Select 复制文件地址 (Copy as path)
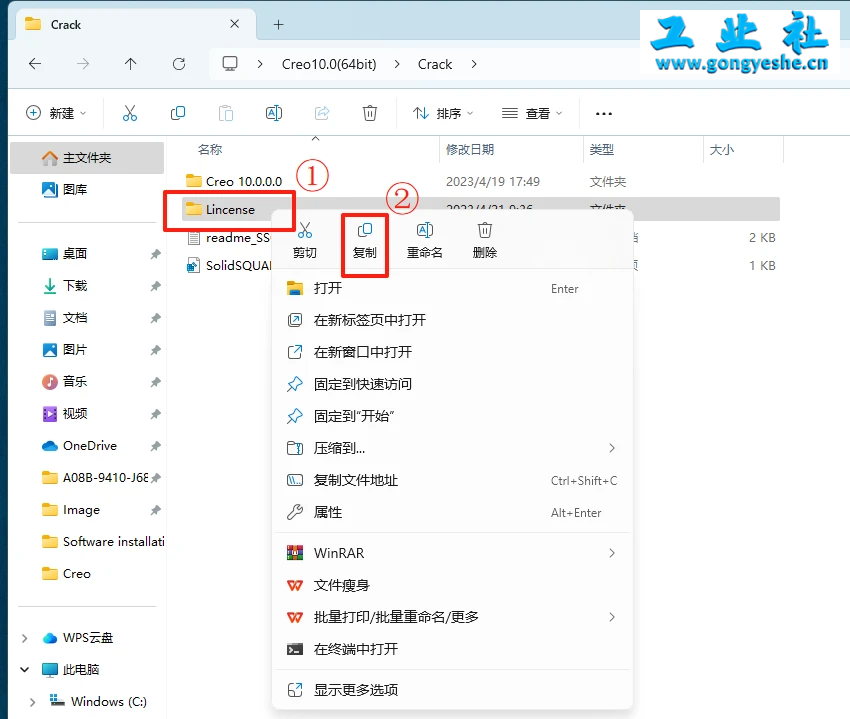Viewport: 850px width, 719px height. (x=452, y=480)
